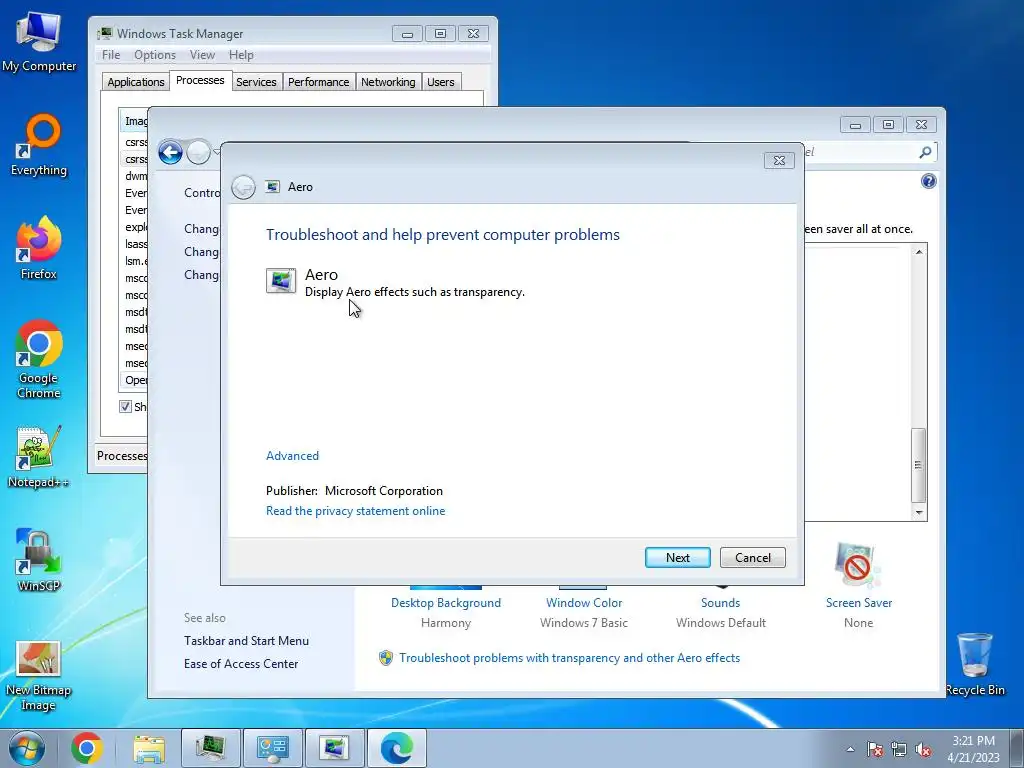Image resolution: width=1024 pixels, height=768 pixels.
Task: Switch to Networking tab in Task Manager
Action: coord(388,82)
